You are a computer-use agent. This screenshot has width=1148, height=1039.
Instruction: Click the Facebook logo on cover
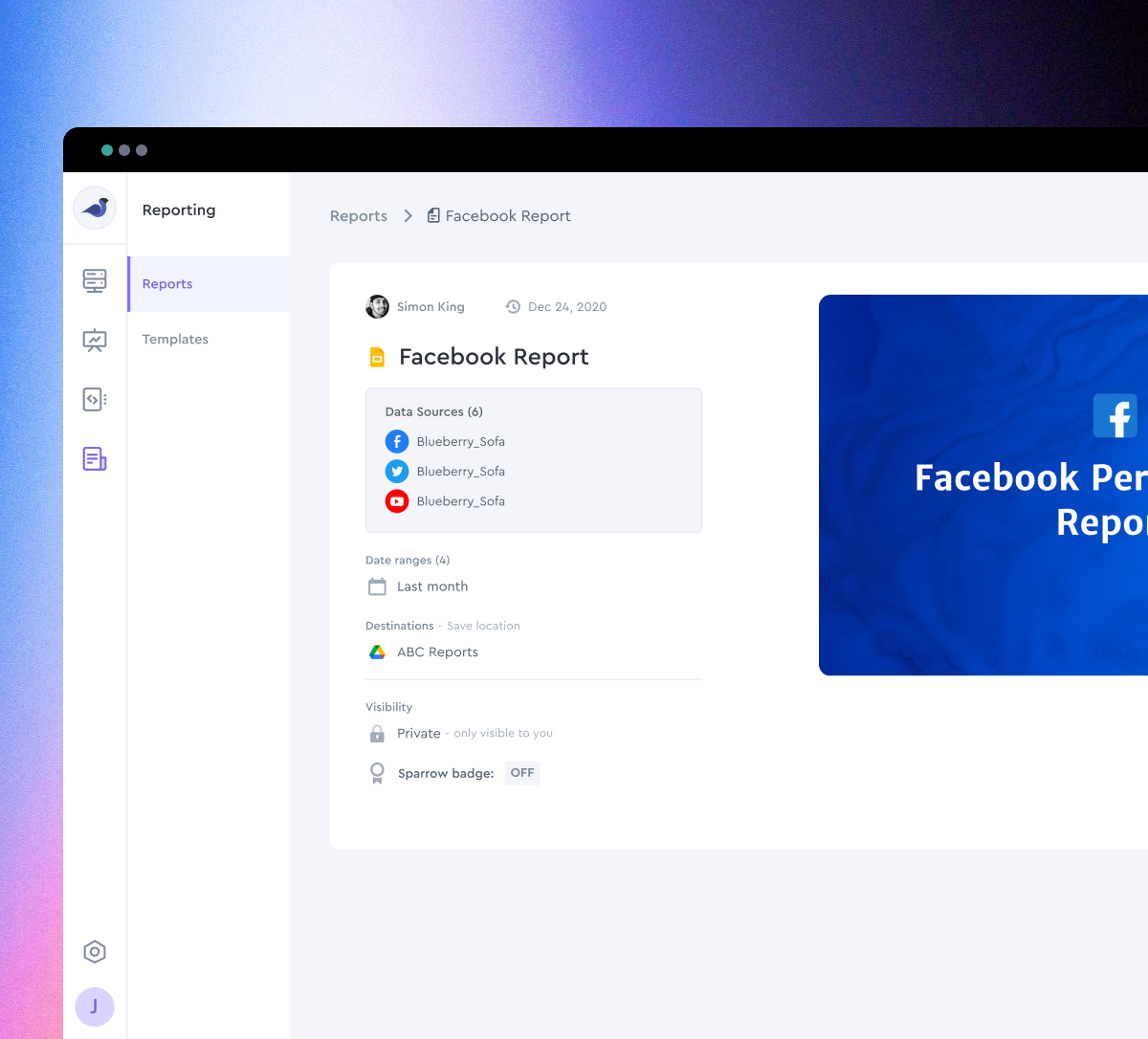(1115, 416)
